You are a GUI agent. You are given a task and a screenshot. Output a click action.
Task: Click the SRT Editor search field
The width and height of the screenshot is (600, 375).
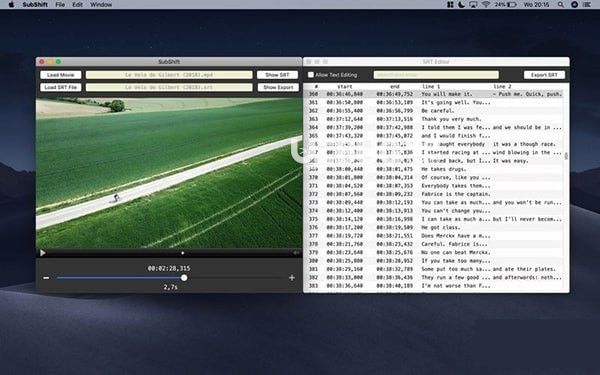click(x=436, y=75)
